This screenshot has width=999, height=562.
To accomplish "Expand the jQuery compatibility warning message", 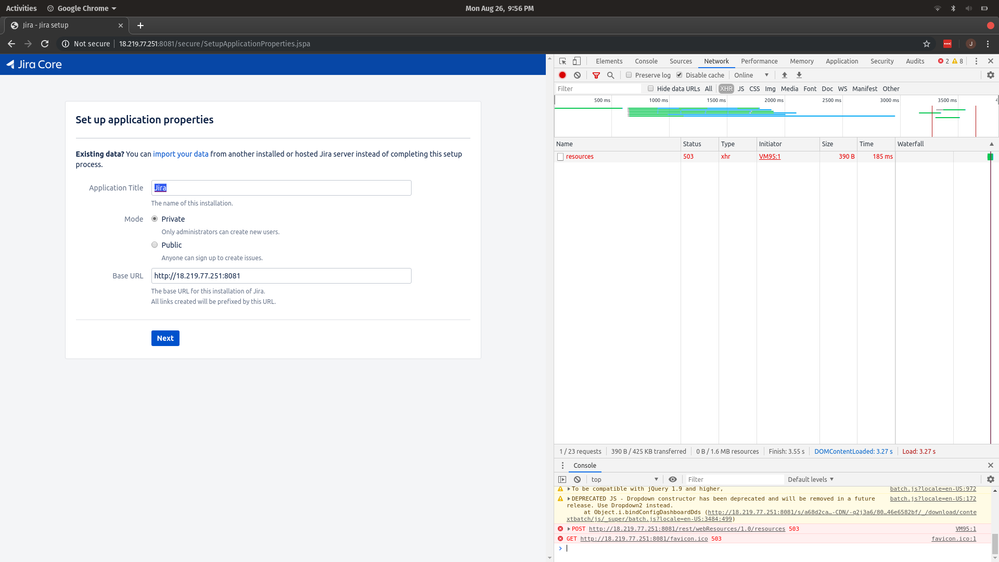I will (569, 489).
